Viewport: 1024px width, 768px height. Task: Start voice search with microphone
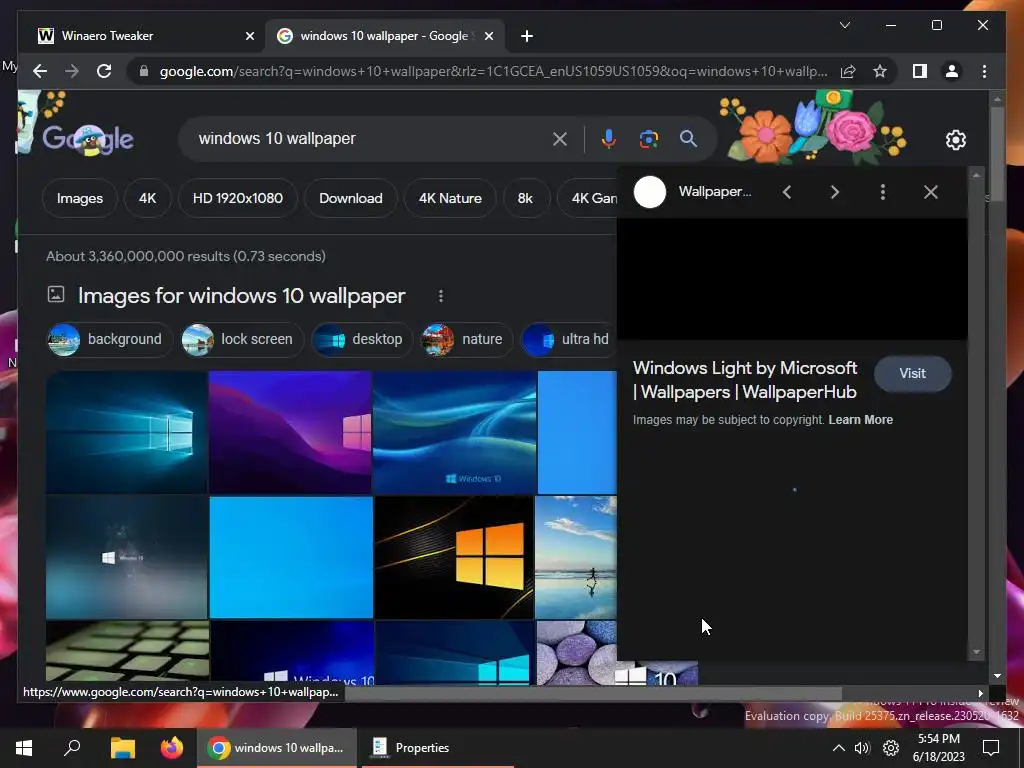[x=609, y=139]
